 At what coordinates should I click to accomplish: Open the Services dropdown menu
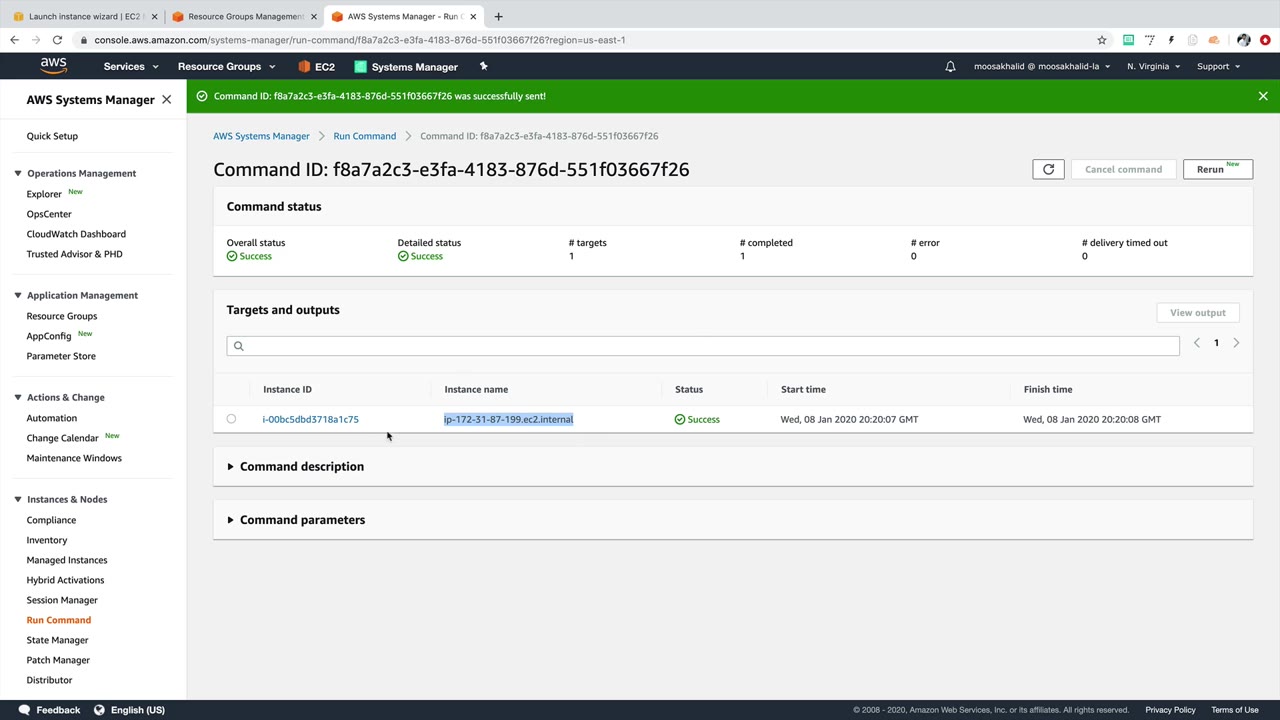[x=131, y=67]
